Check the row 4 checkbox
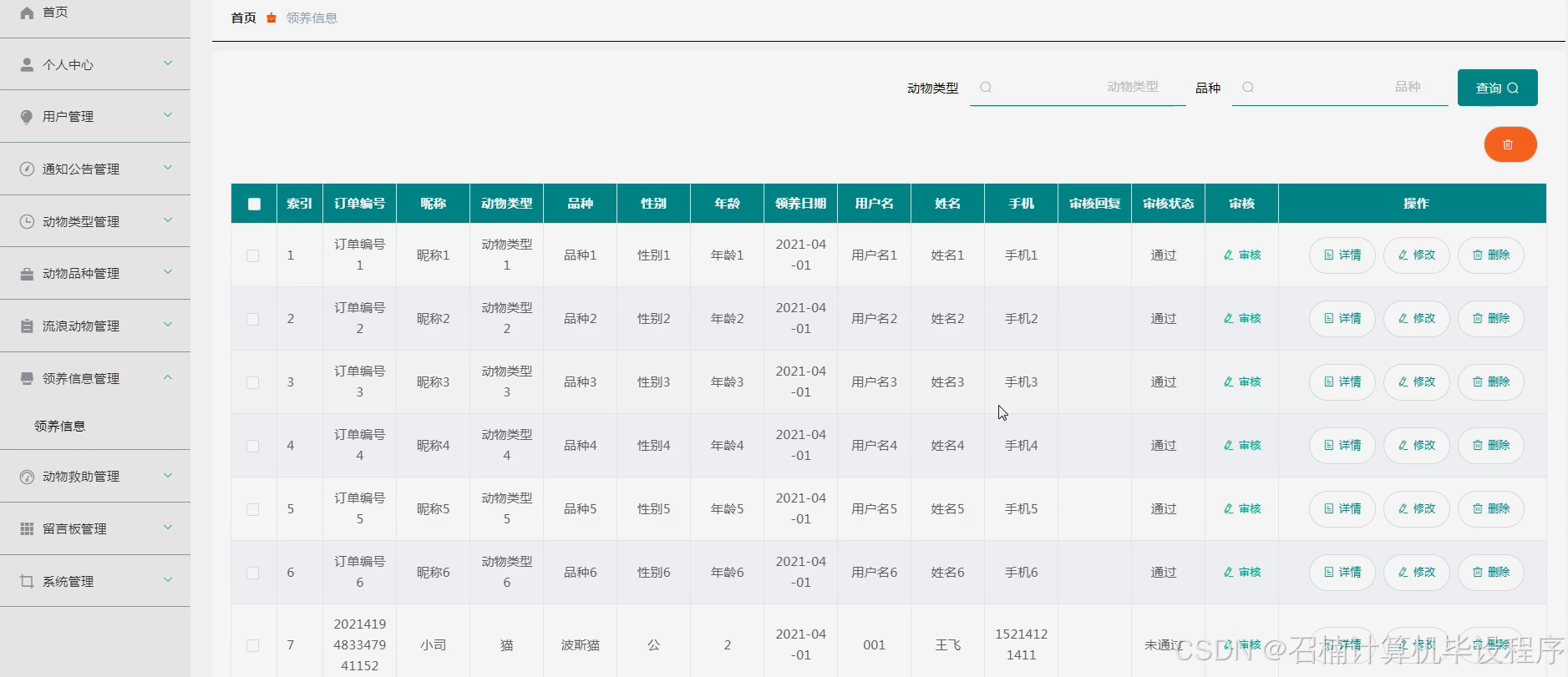The image size is (1568, 677). [x=252, y=447]
